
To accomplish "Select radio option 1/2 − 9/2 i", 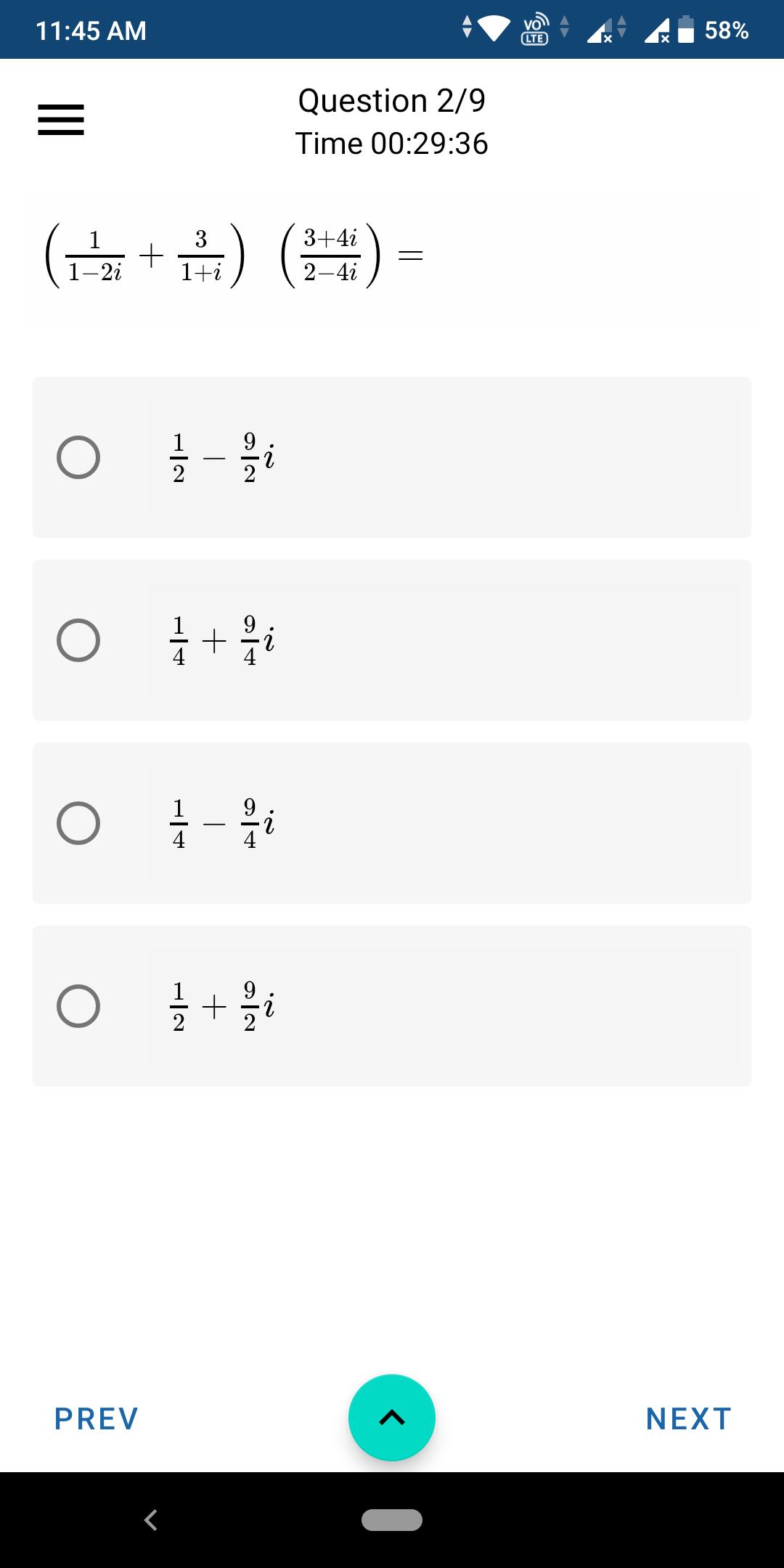I will [x=78, y=457].
